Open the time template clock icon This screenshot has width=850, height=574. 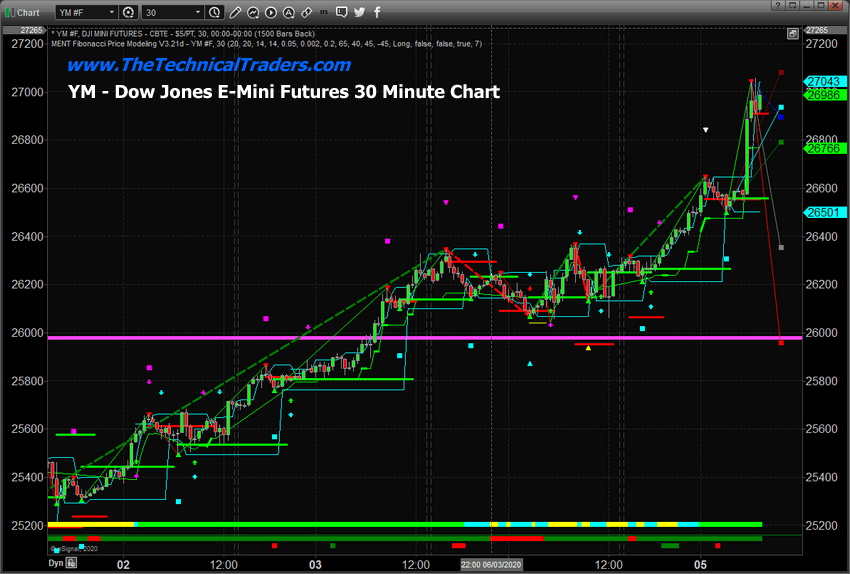pyautogui.click(x=215, y=12)
